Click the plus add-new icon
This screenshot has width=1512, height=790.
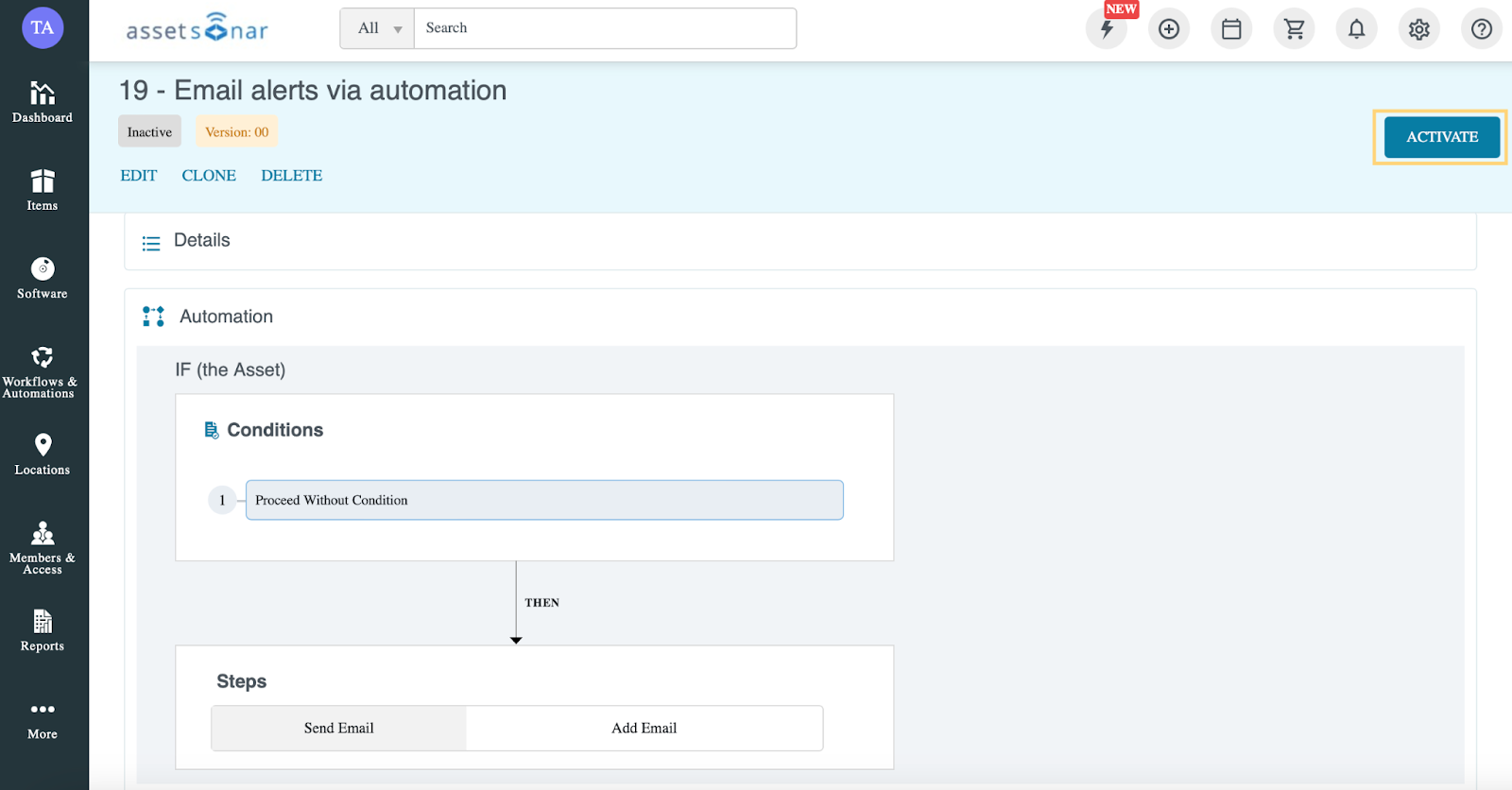(x=1169, y=28)
